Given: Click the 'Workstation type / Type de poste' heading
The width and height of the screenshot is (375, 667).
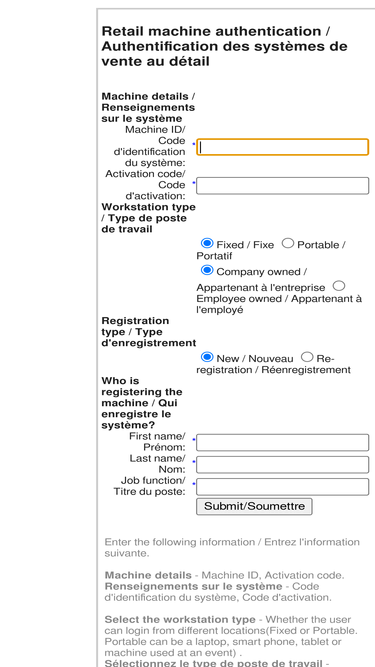Looking at the screenshot, I should click(x=148, y=218).
